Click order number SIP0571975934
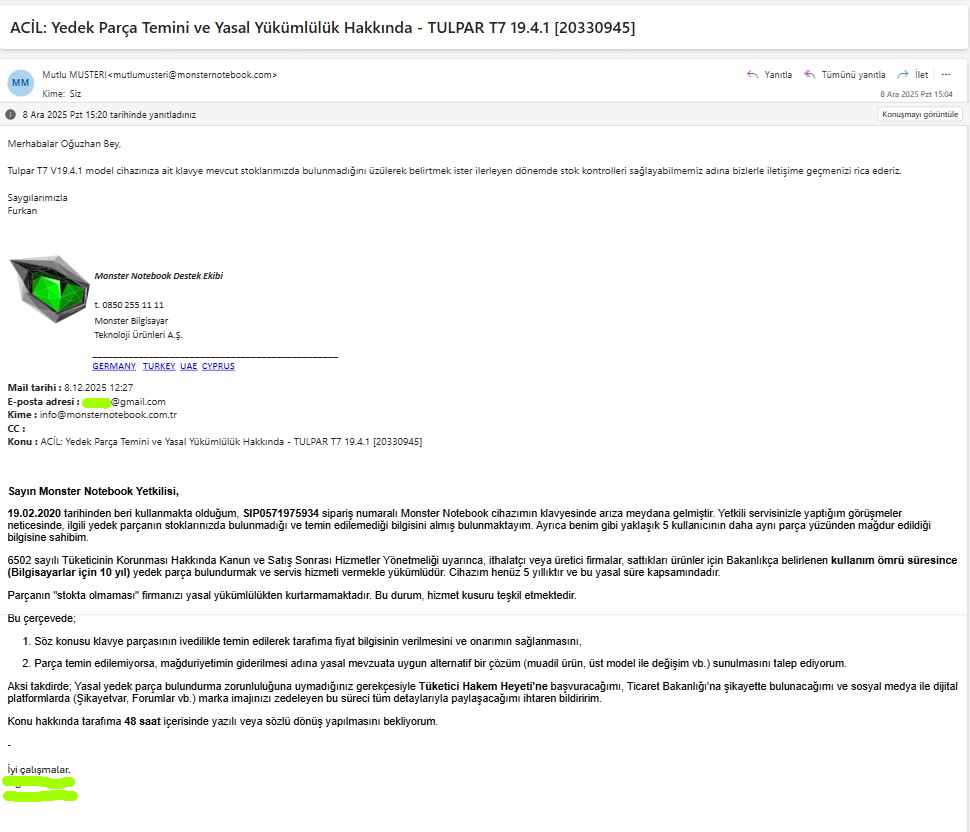The height and width of the screenshot is (832, 970). pos(281,513)
